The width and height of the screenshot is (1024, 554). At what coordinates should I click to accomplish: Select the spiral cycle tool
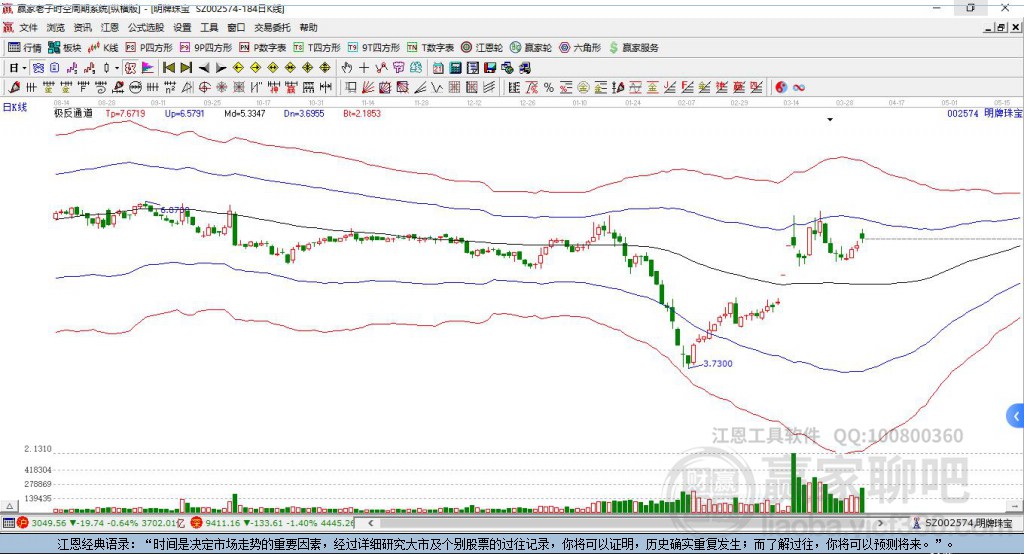(x=101, y=88)
